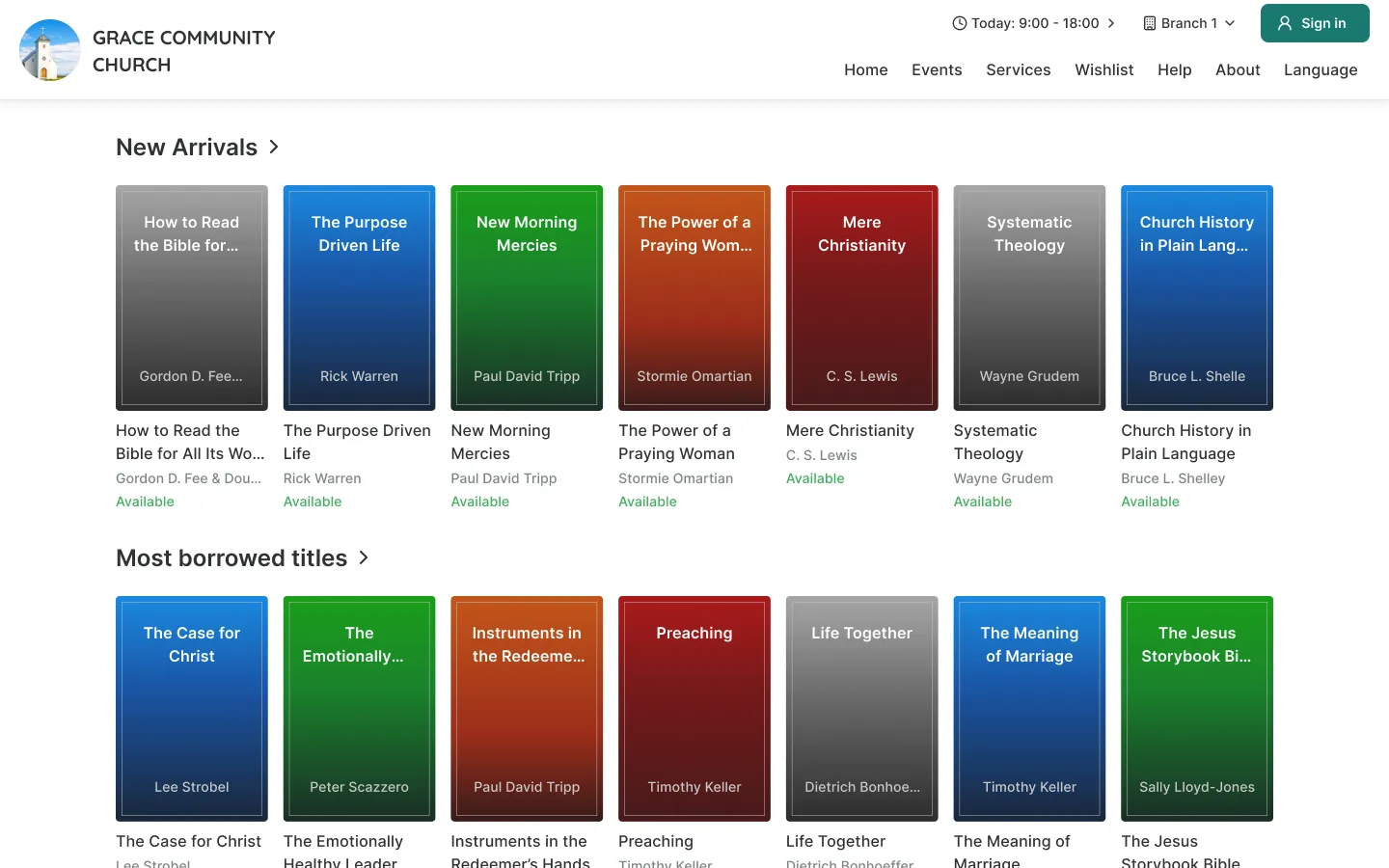The width and height of the screenshot is (1389, 868).
Task: Open The Jesus Storybook Bible cover
Action: (1197, 709)
